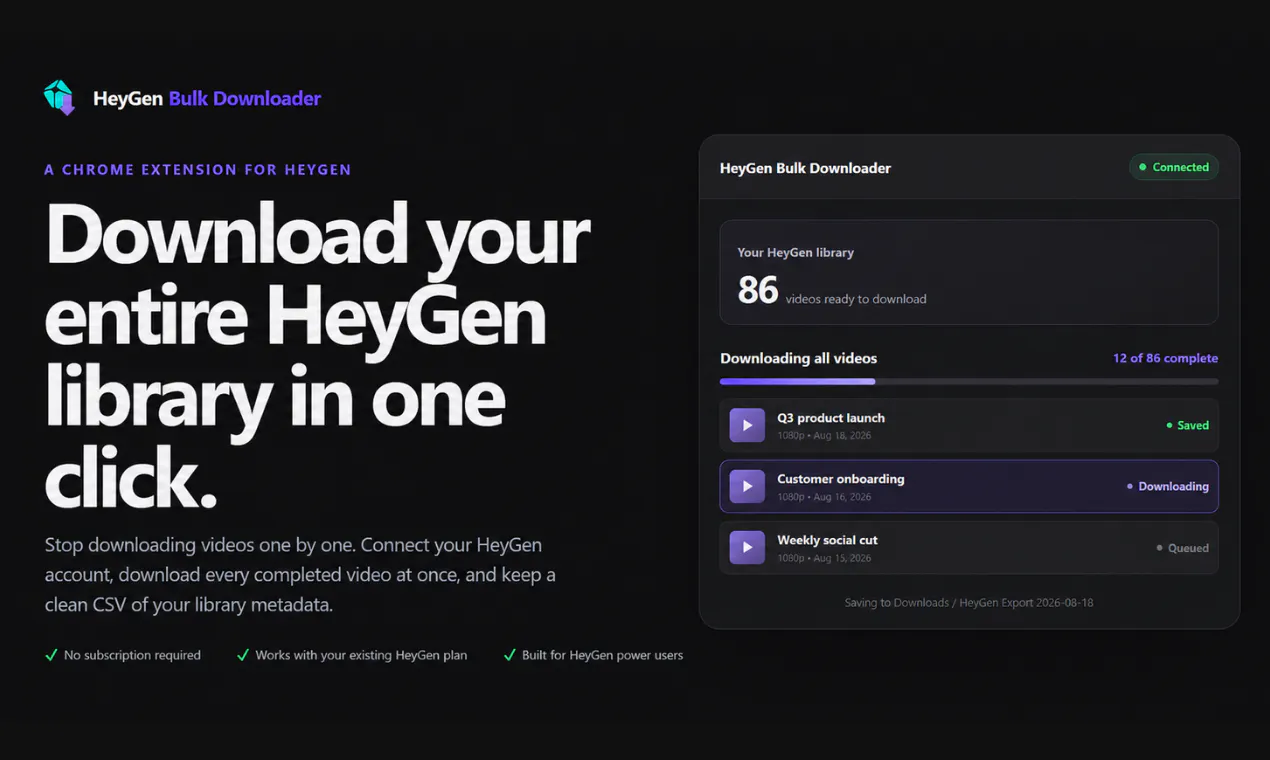The width and height of the screenshot is (1270, 760).
Task: Click the play icon for Customer onboarding
Action: (x=747, y=486)
